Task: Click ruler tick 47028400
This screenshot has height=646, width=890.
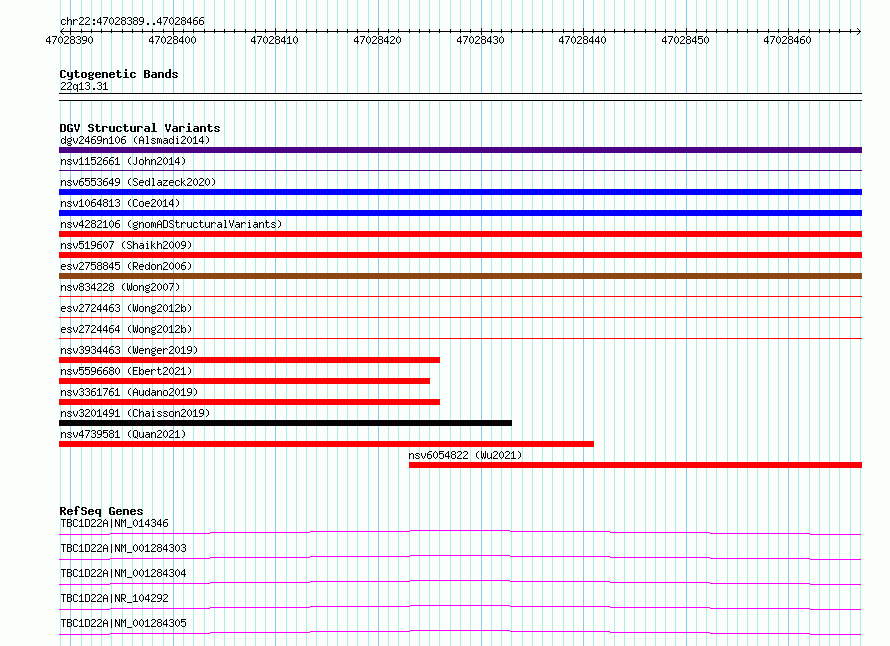Action: (x=173, y=40)
